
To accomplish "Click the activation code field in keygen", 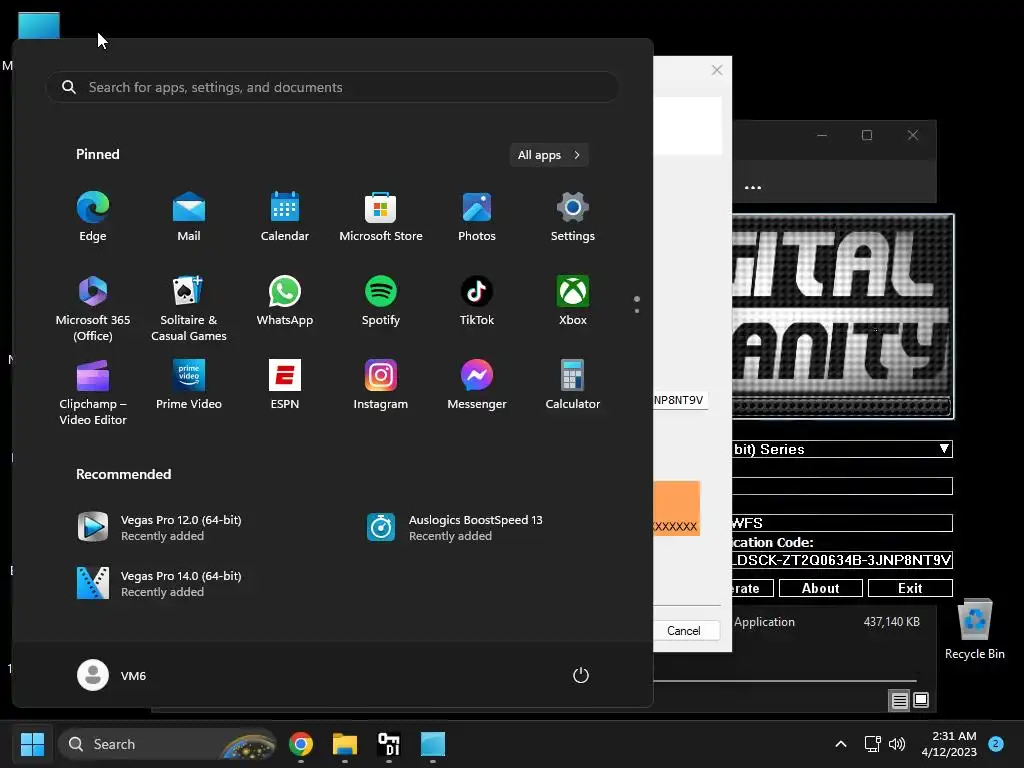I will (x=842, y=560).
